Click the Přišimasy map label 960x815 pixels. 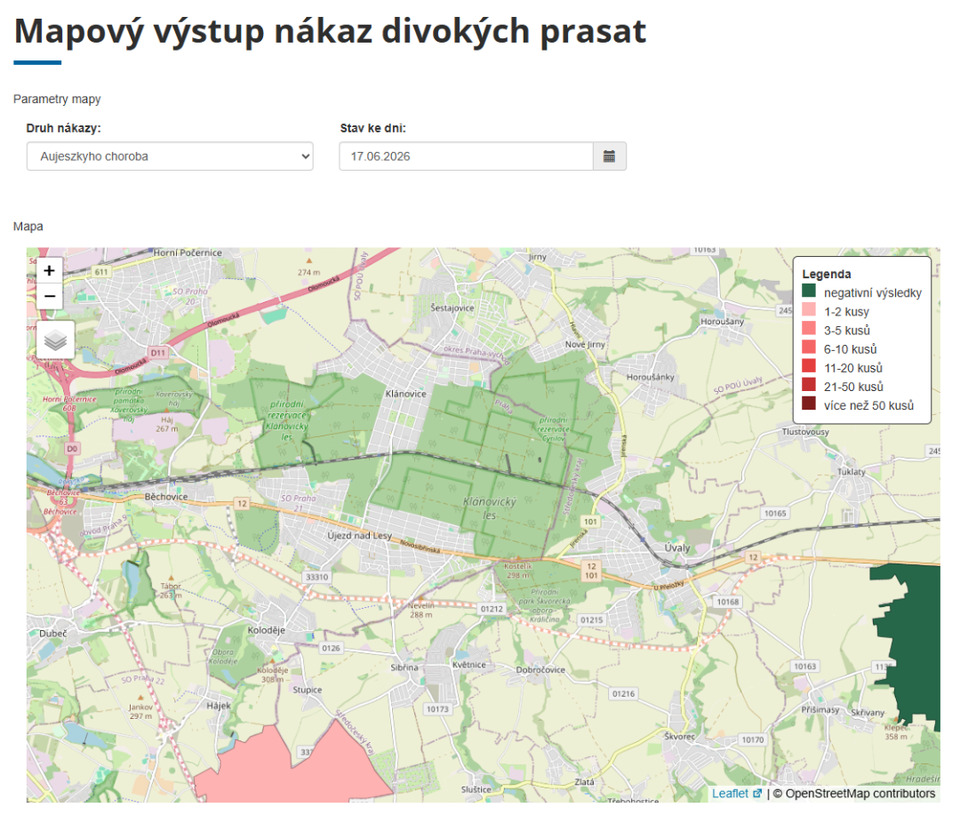[820, 710]
